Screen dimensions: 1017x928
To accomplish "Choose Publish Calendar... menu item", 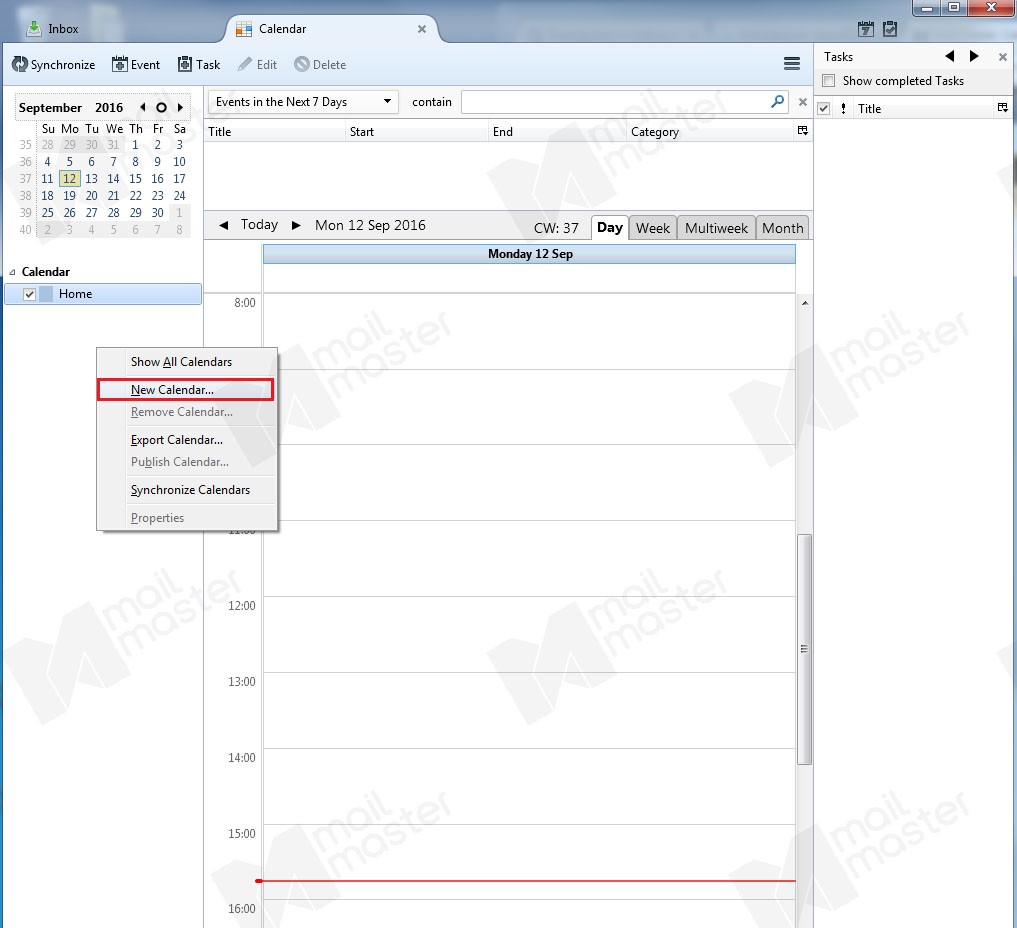I will coord(187,462).
